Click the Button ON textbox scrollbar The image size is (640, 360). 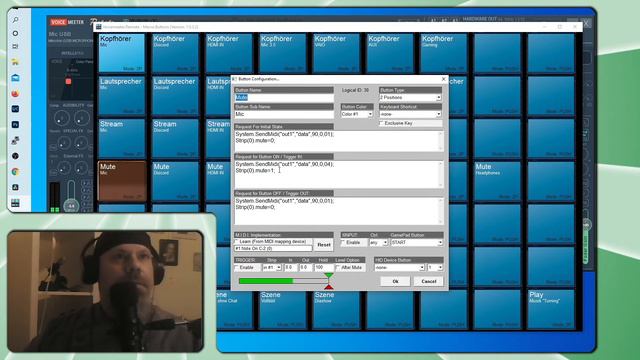point(440,174)
